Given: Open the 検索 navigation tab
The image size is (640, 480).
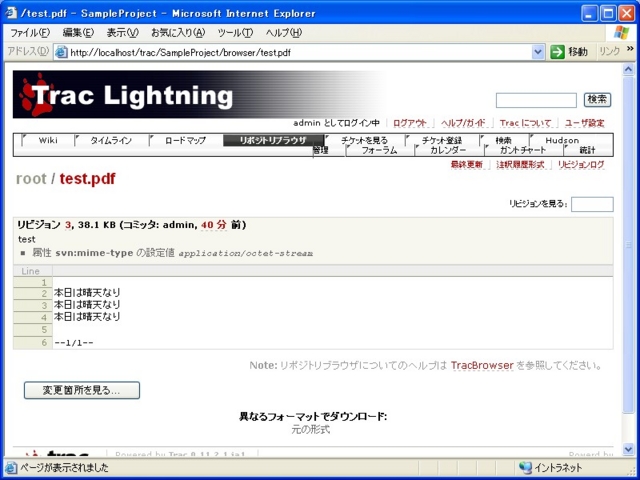Looking at the screenshot, I should click(504, 140).
